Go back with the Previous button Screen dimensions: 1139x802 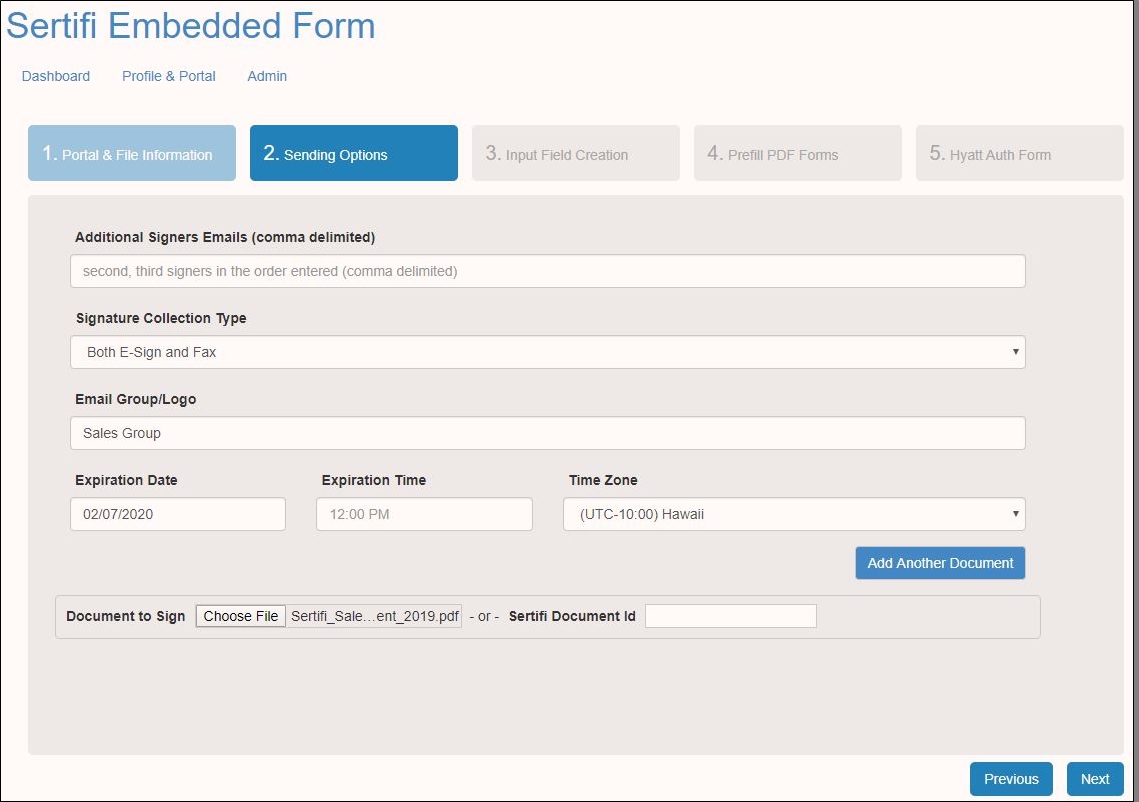point(1011,779)
